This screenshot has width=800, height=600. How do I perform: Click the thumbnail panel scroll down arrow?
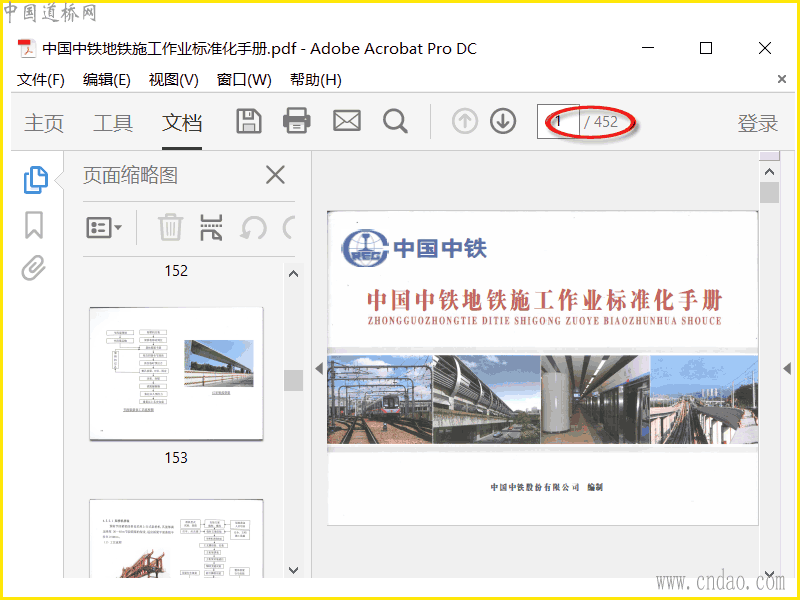293,570
